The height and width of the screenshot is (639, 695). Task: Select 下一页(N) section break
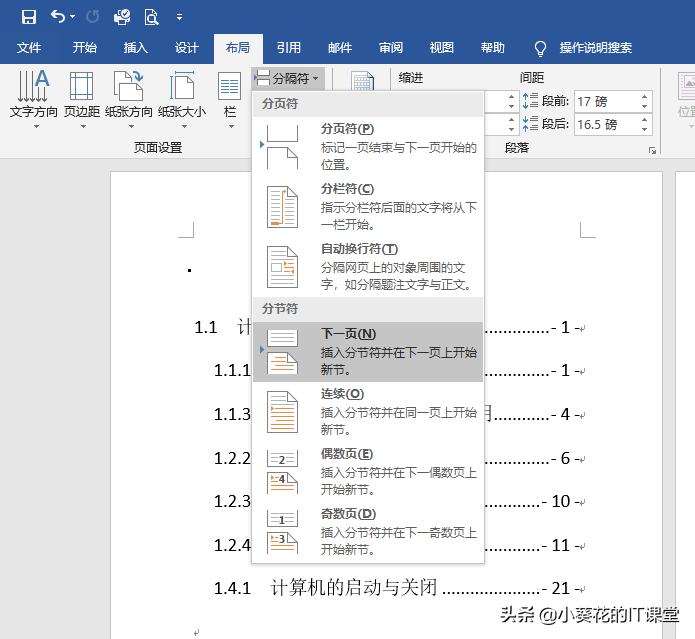pyautogui.click(x=368, y=351)
